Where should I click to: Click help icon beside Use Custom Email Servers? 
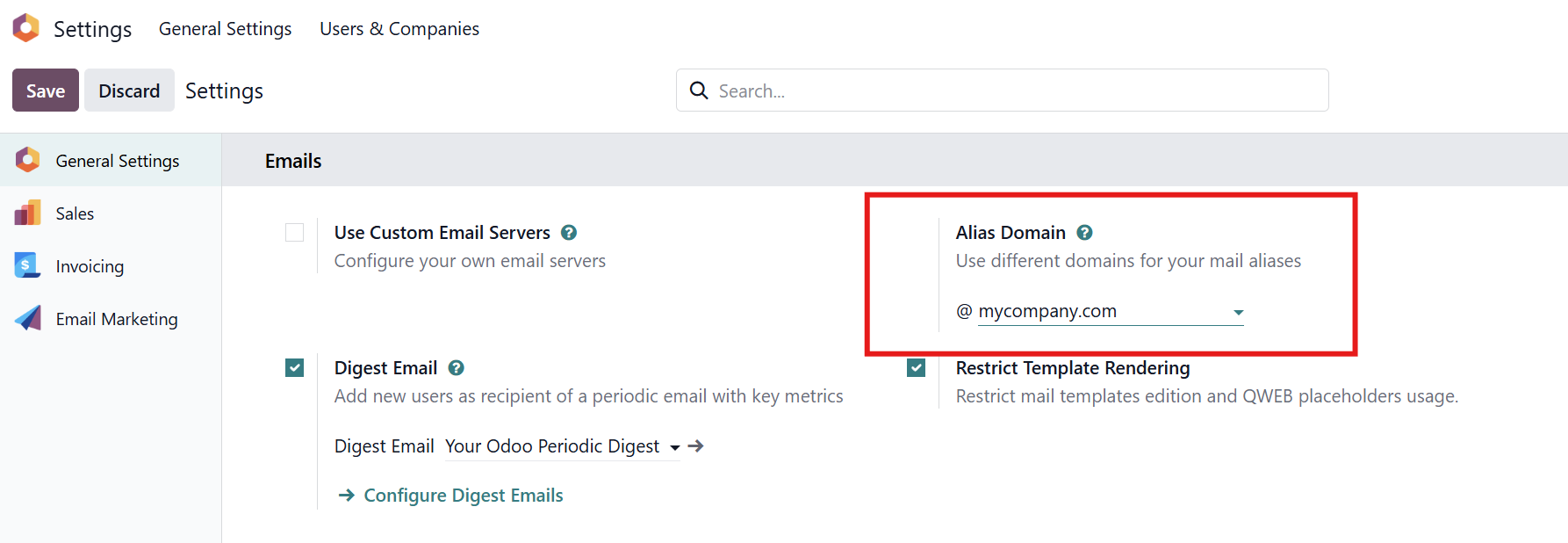tap(569, 233)
